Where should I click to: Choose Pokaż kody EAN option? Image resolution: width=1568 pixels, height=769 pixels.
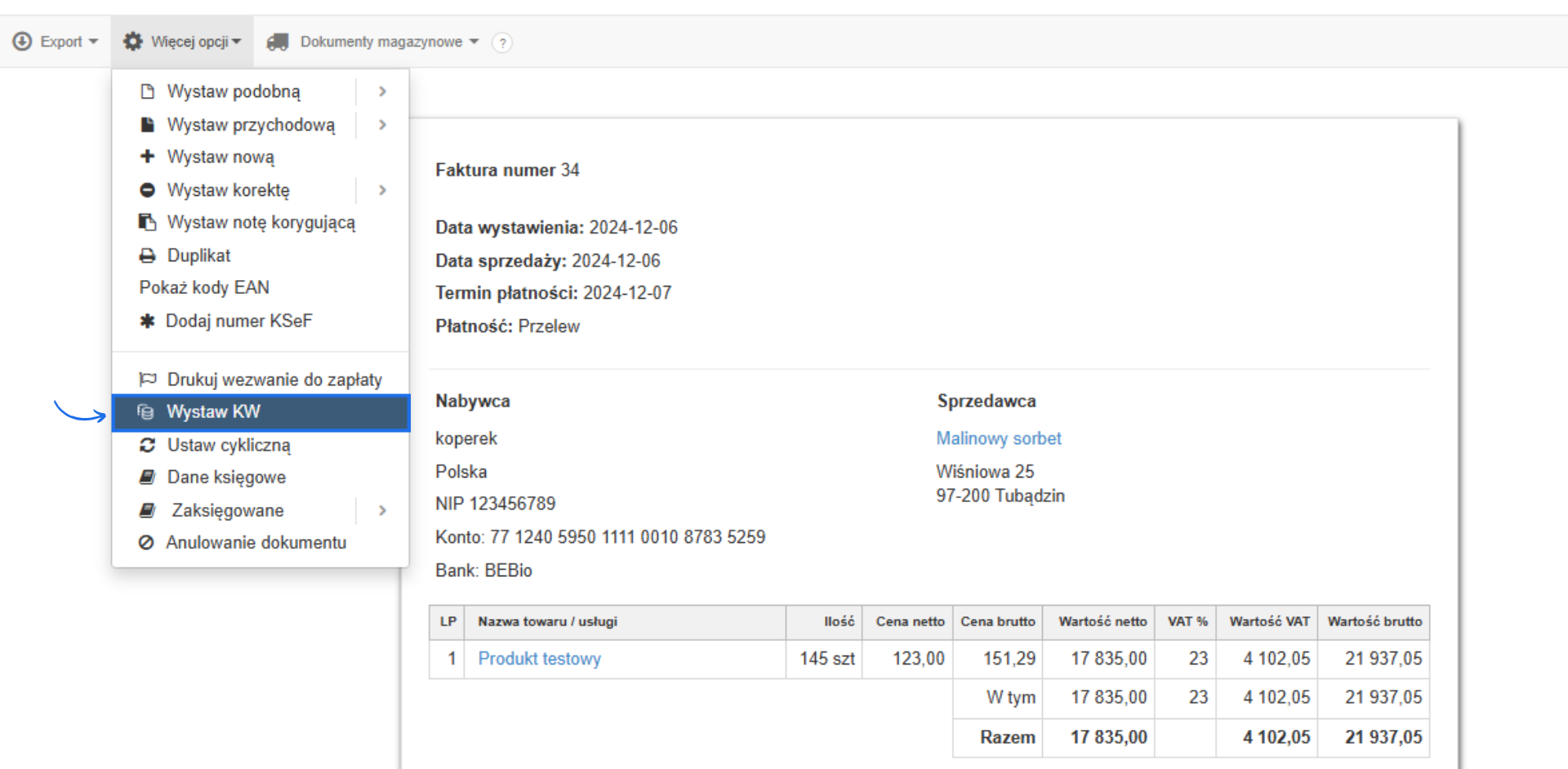[204, 287]
